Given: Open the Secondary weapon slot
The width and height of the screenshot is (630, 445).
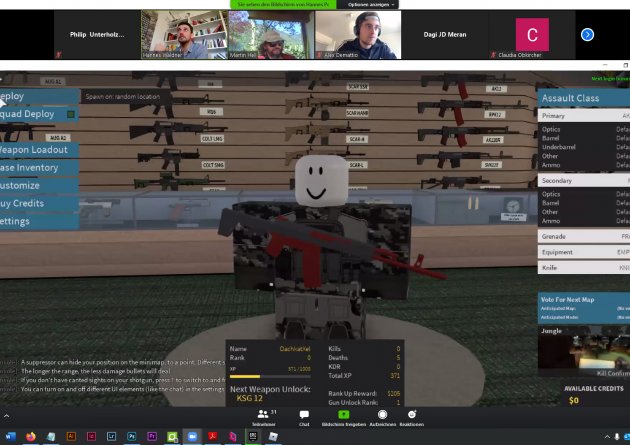Looking at the screenshot, I should pos(584,180).
